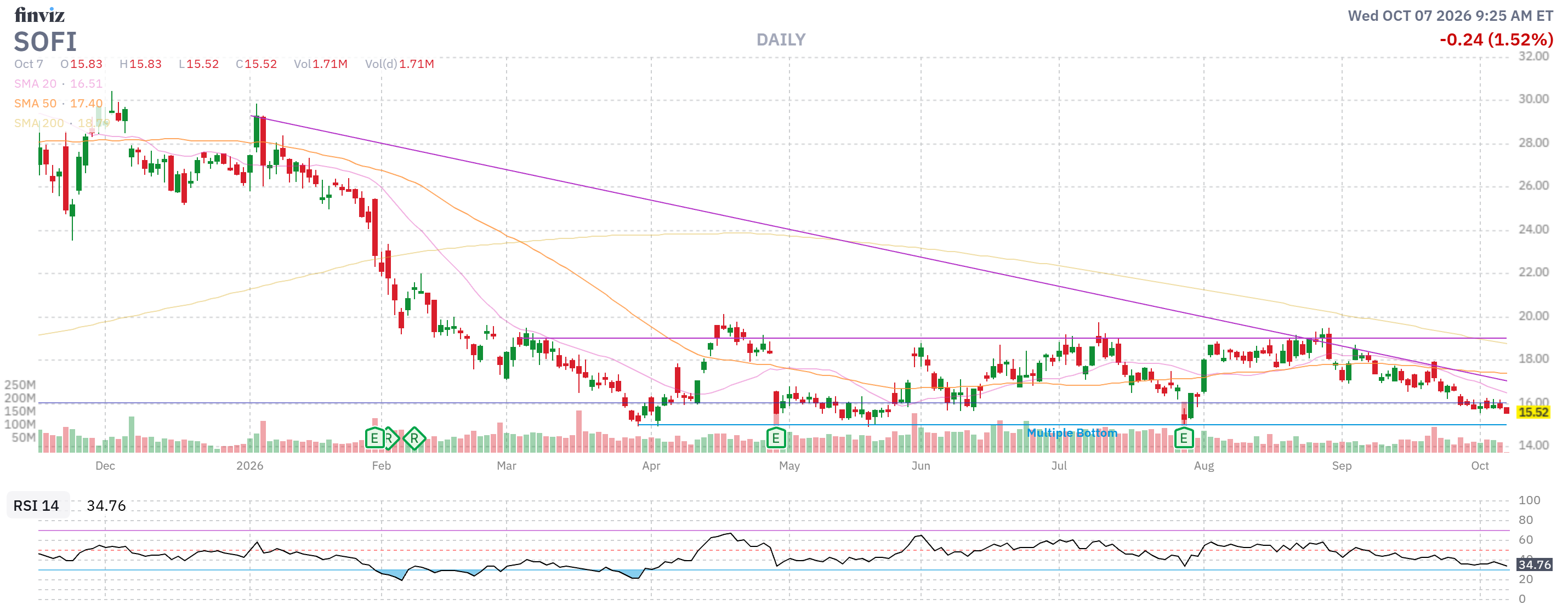Click the 2026 label on time axis

click(x=249, y=466)
